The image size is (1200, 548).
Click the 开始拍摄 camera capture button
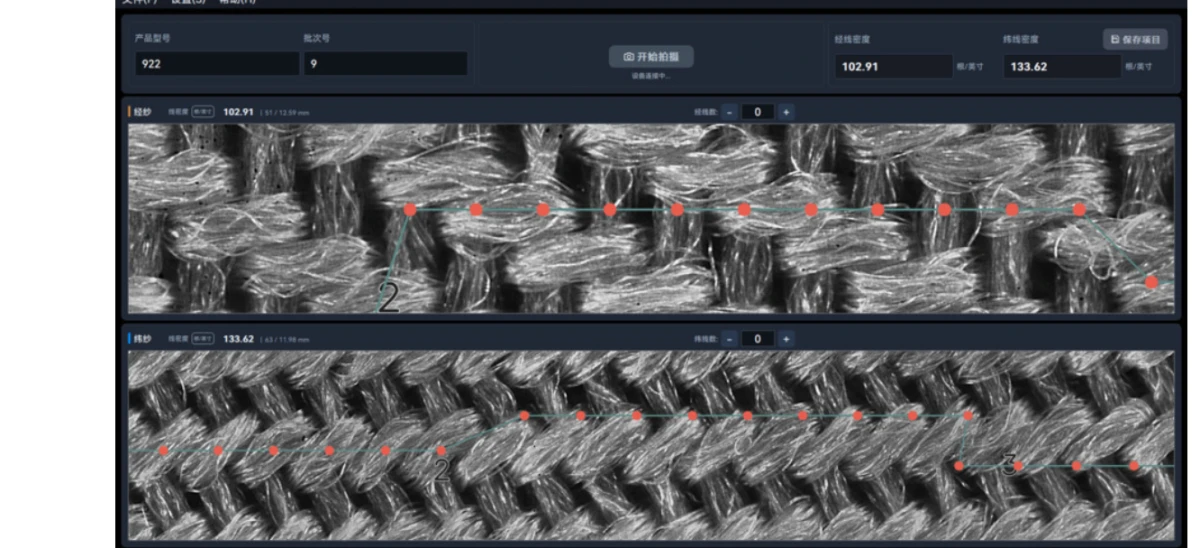(651, 57)
